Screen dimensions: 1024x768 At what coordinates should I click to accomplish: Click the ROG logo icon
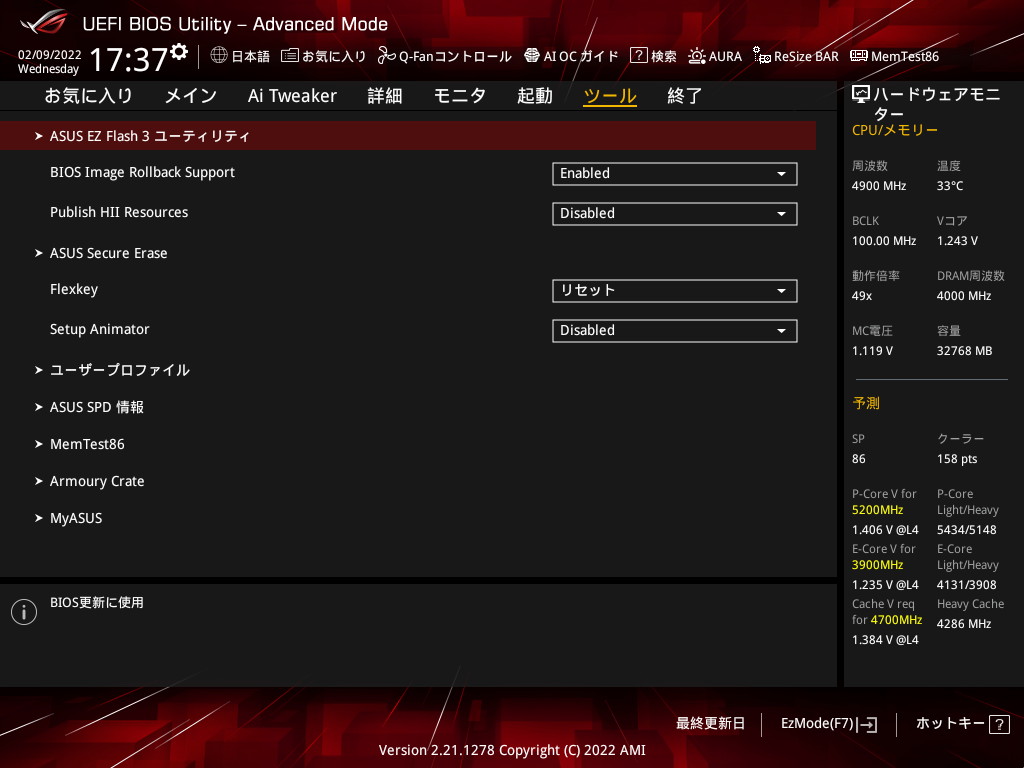[44, 22]
